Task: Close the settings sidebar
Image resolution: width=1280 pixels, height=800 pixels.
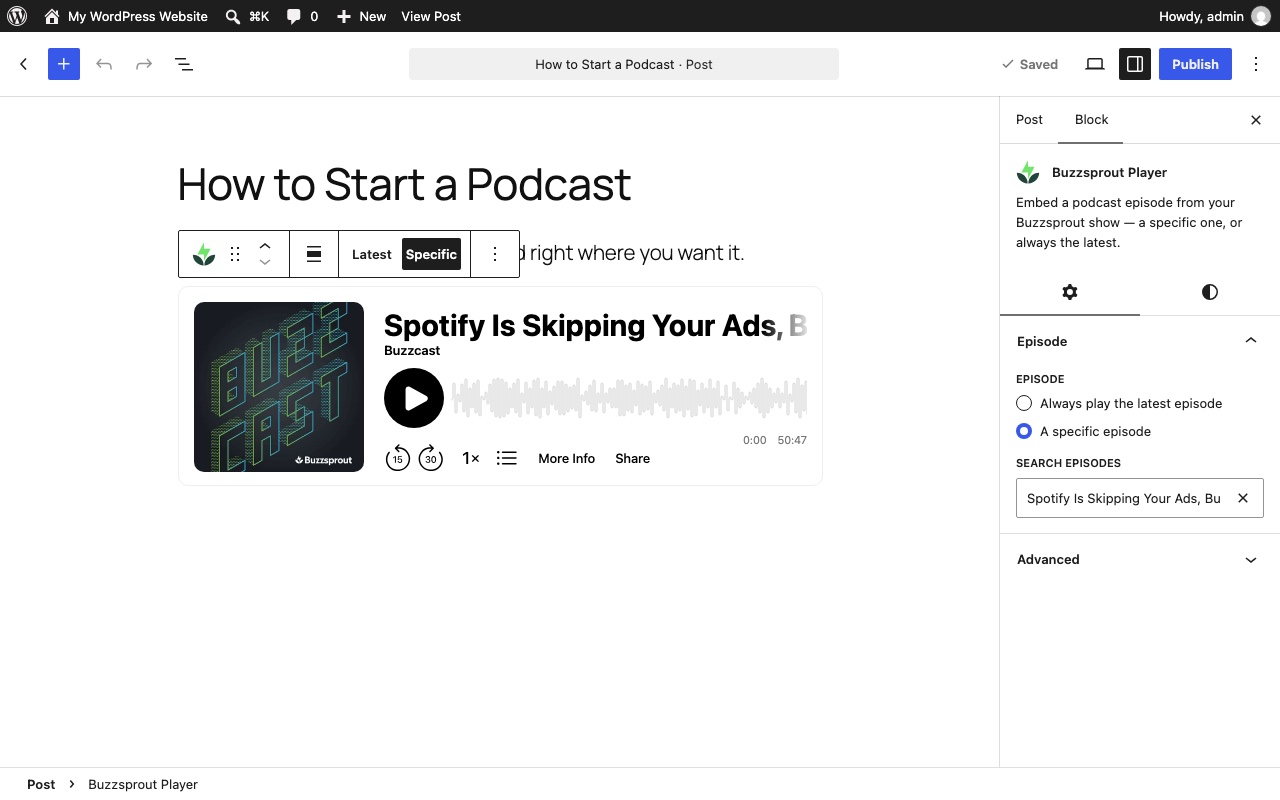Action: pyautogui.click(x=1256, y=120)
